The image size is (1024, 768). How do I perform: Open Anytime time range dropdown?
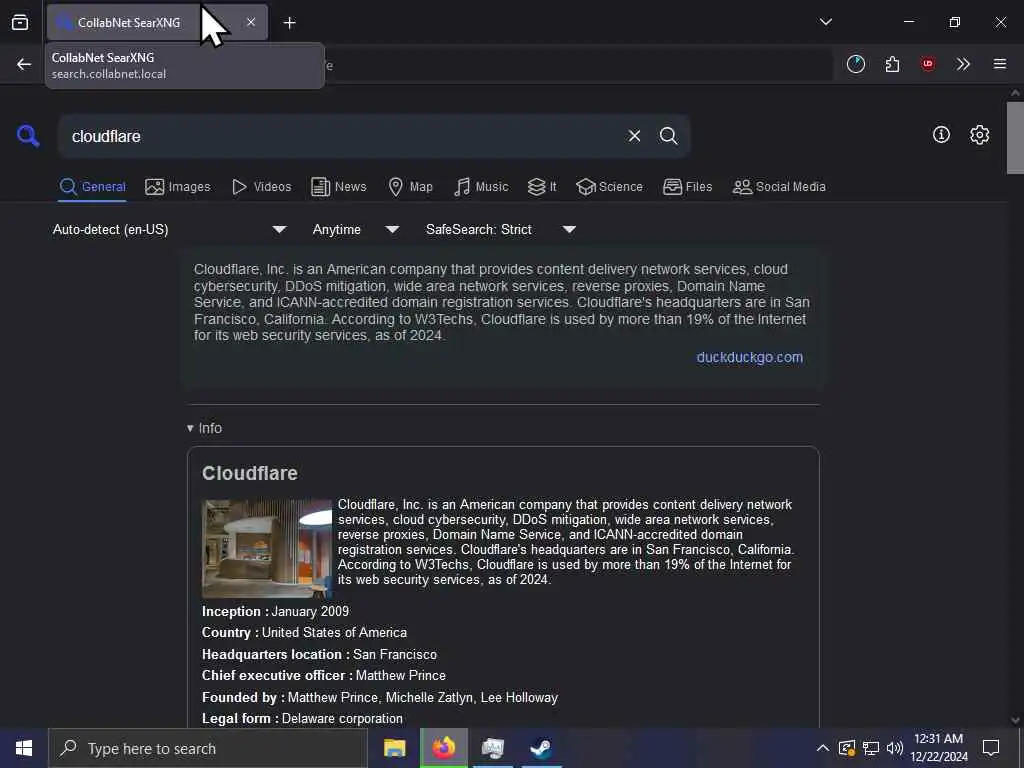(355, 229)
